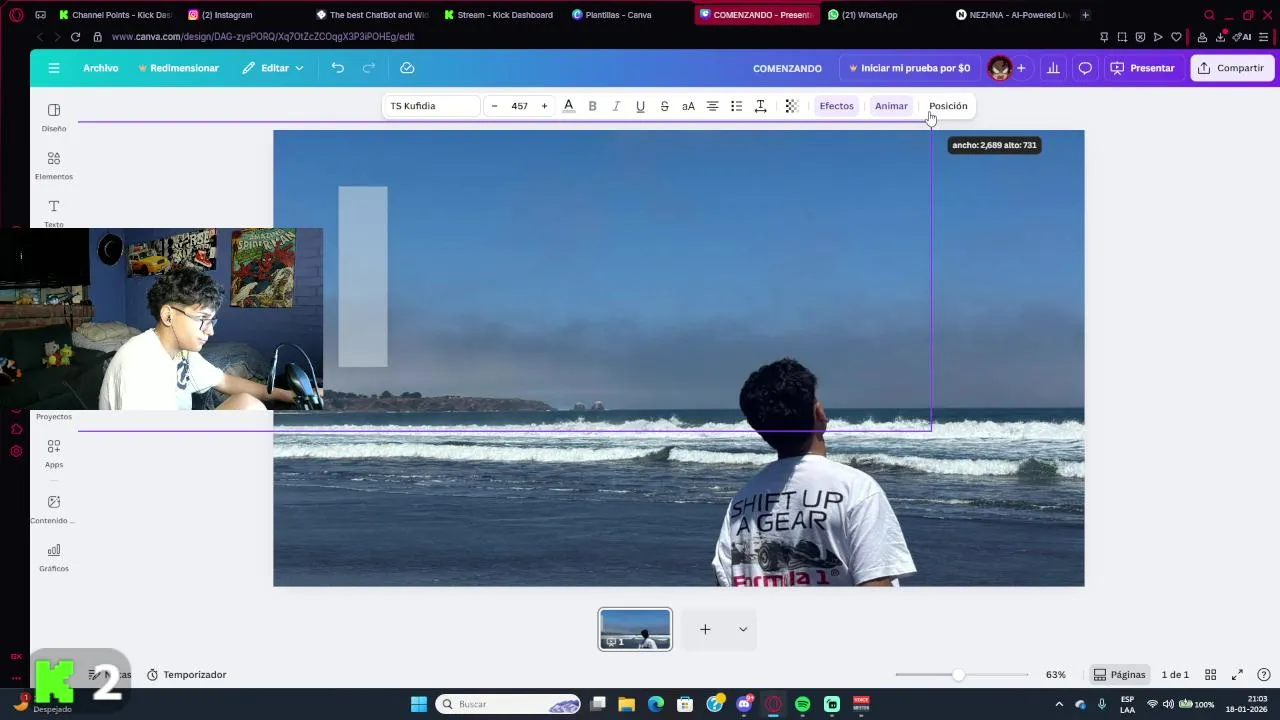The width and height of the screenshot is (1280, 720).
Task: Enter fullscreen mode
Action: click(x=1237, y=675)
